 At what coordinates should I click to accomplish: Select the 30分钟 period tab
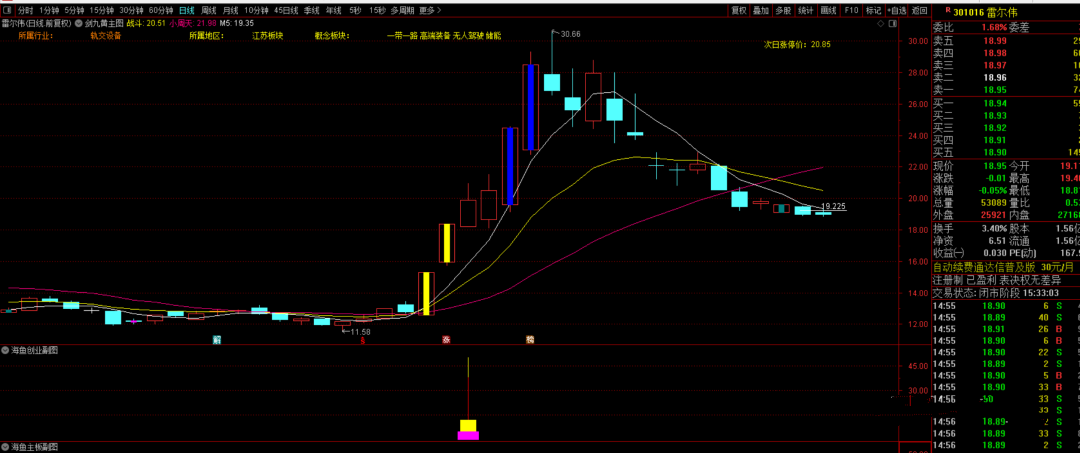click(x=131, y=10)
